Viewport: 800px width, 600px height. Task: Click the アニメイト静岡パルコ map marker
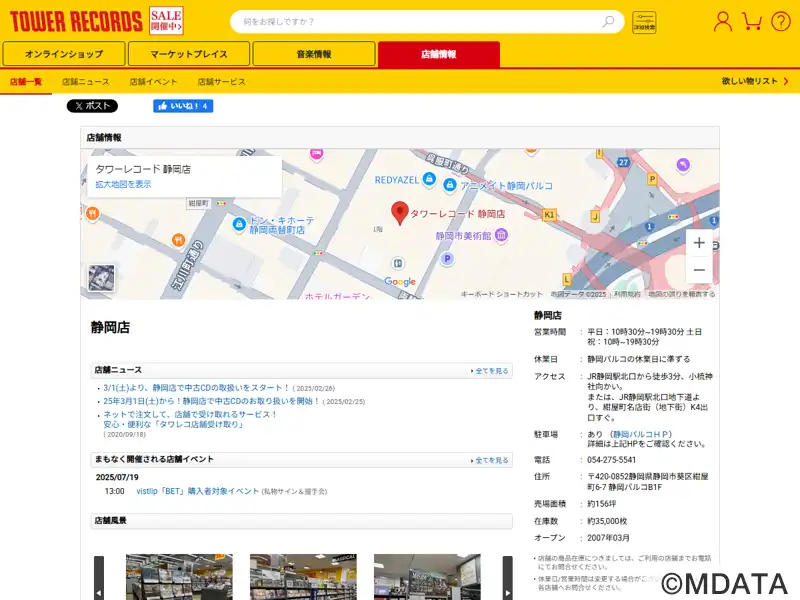(449, 185)
